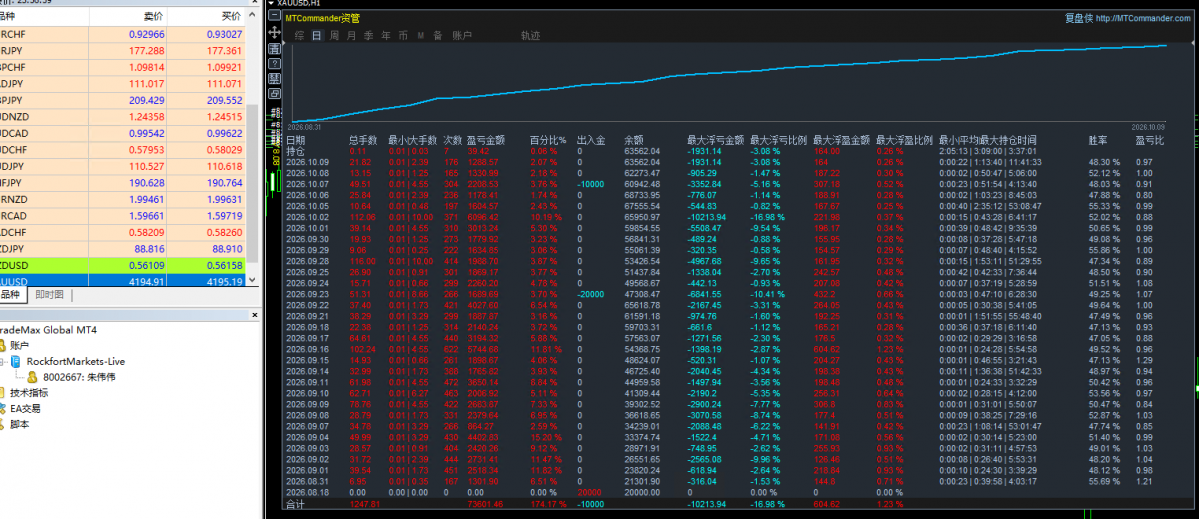Click the total percentage 174.17 %

tap(548, 505)
